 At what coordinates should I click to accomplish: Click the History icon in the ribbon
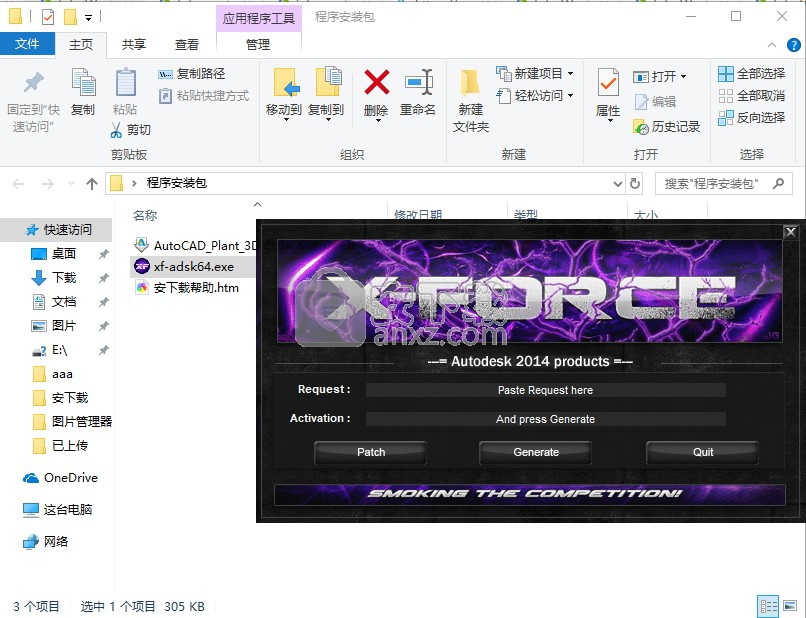click(x=640, y=127)
